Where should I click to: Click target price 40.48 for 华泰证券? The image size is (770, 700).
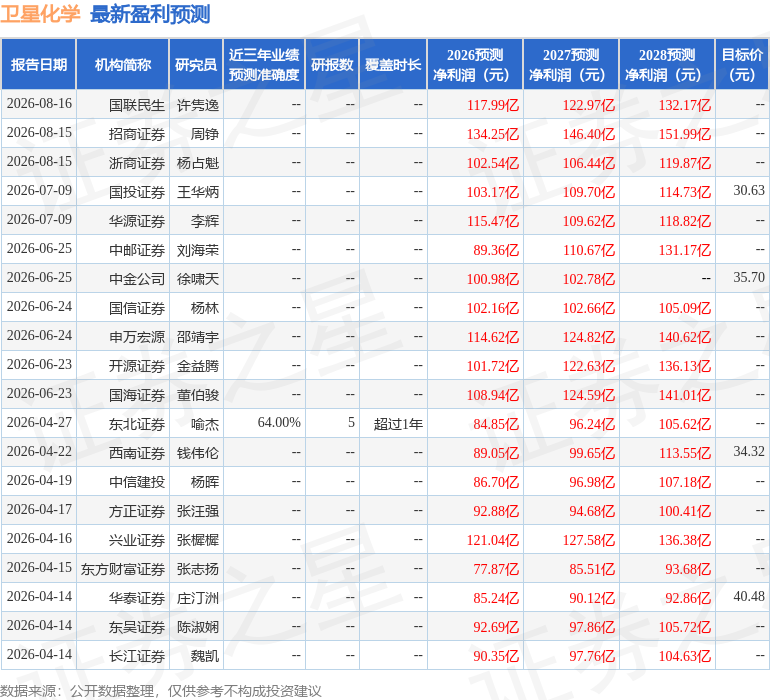pyautogui.click(x=749, y=596)
